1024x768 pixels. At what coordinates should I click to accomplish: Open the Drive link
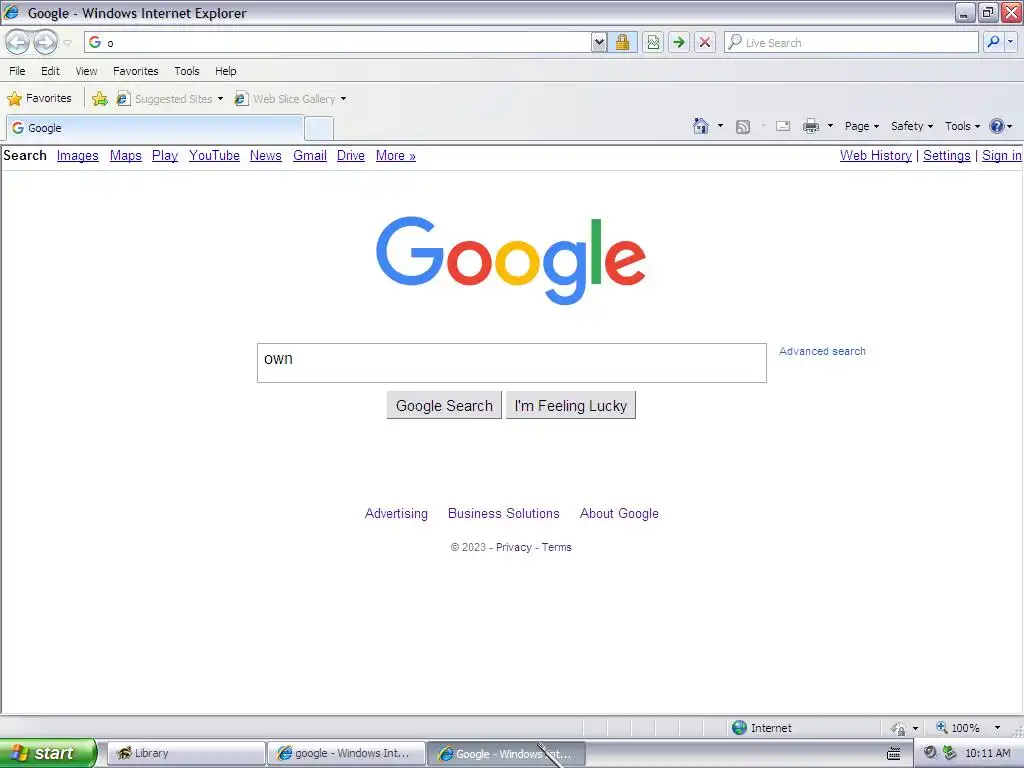coord(351,155)
